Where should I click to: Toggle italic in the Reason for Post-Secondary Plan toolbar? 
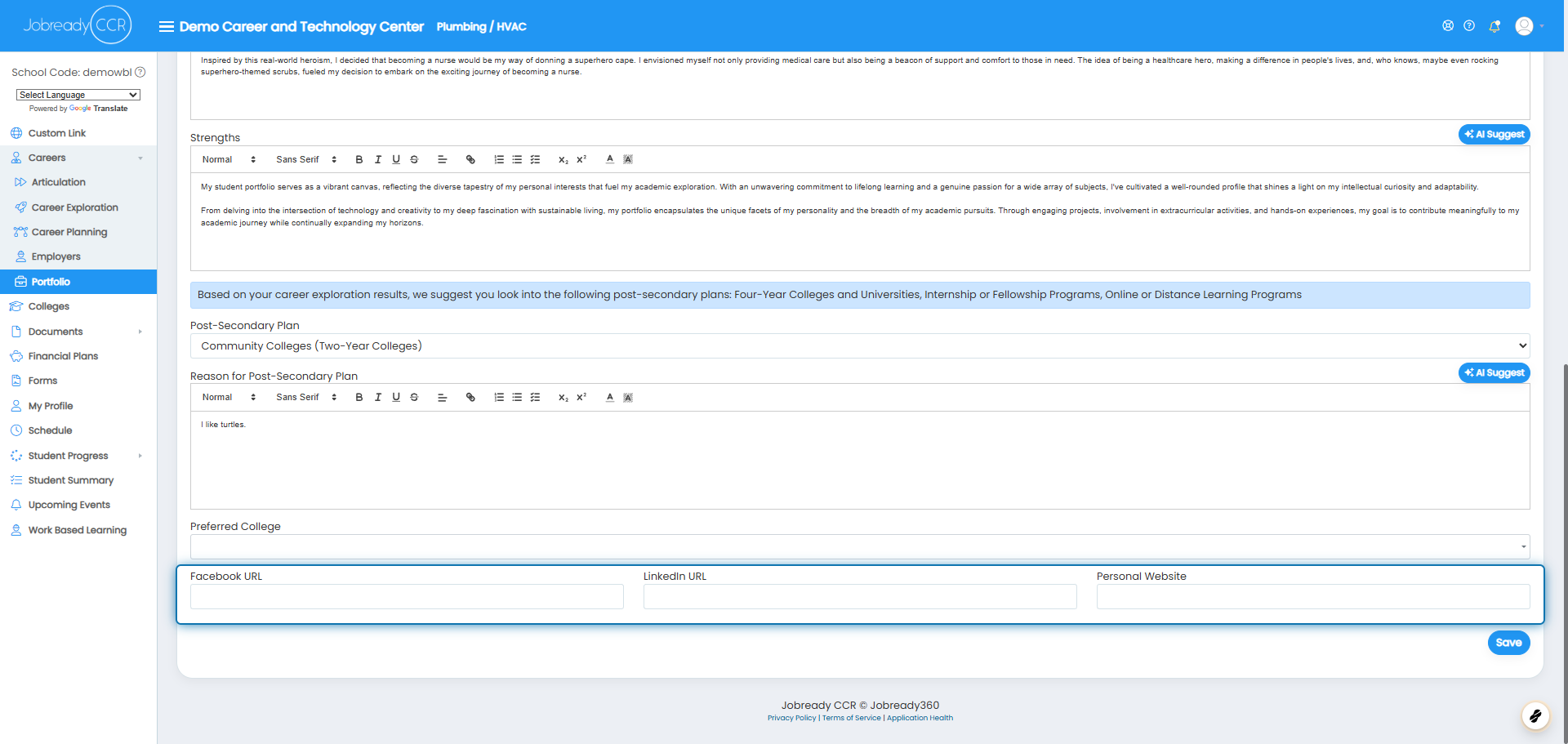pyautogui.click(x=378, y=397)
